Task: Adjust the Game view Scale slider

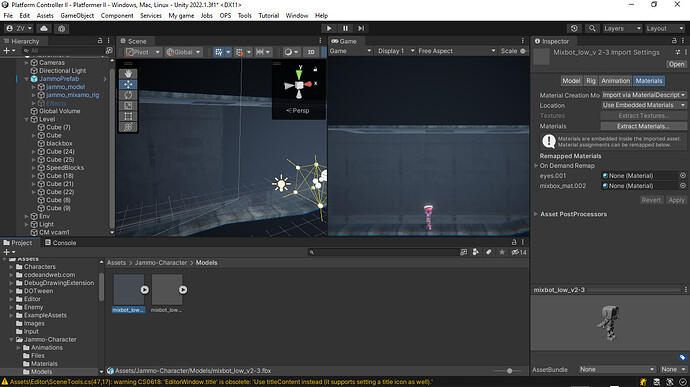Action: click(524, 51)
